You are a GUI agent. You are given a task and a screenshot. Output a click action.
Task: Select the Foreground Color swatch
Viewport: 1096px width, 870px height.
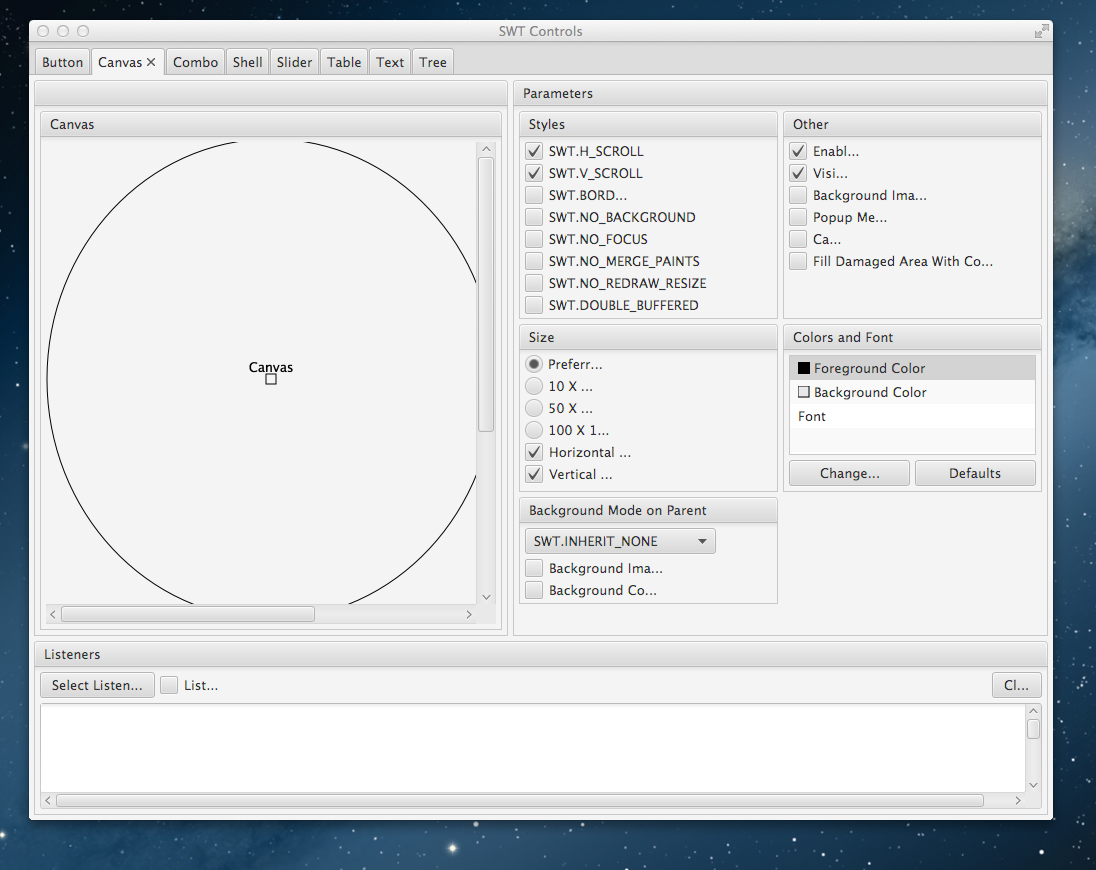[804, 368]
